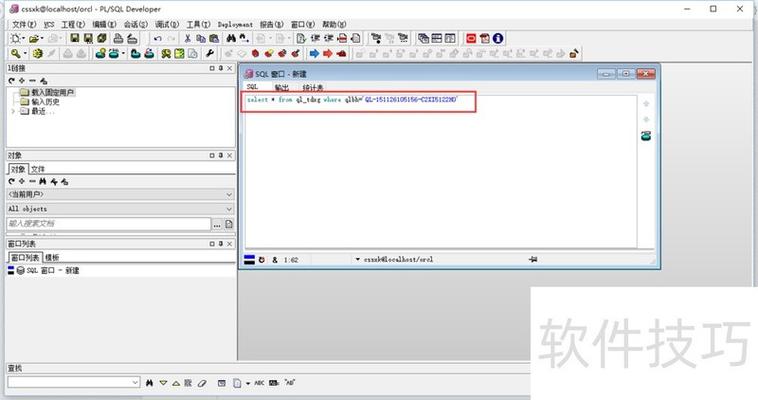Click the ellipsis button beside search box
The height and width of the screenshot is (400, 758).
pos(217,224)
